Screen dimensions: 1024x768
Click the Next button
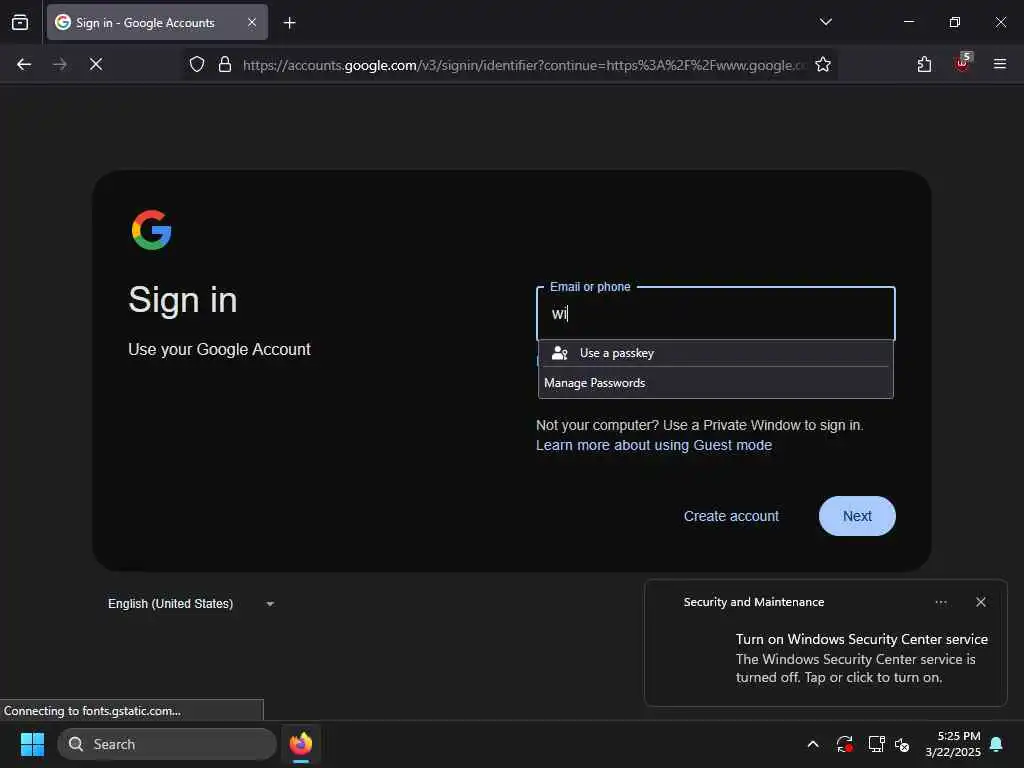click(857, 516)
